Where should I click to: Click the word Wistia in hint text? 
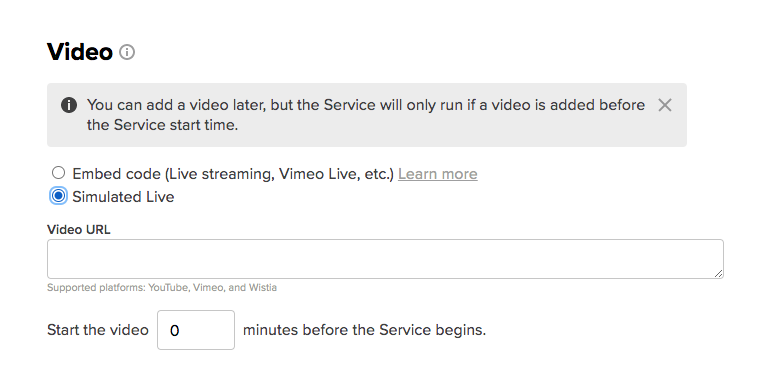[x=264, y=288]
